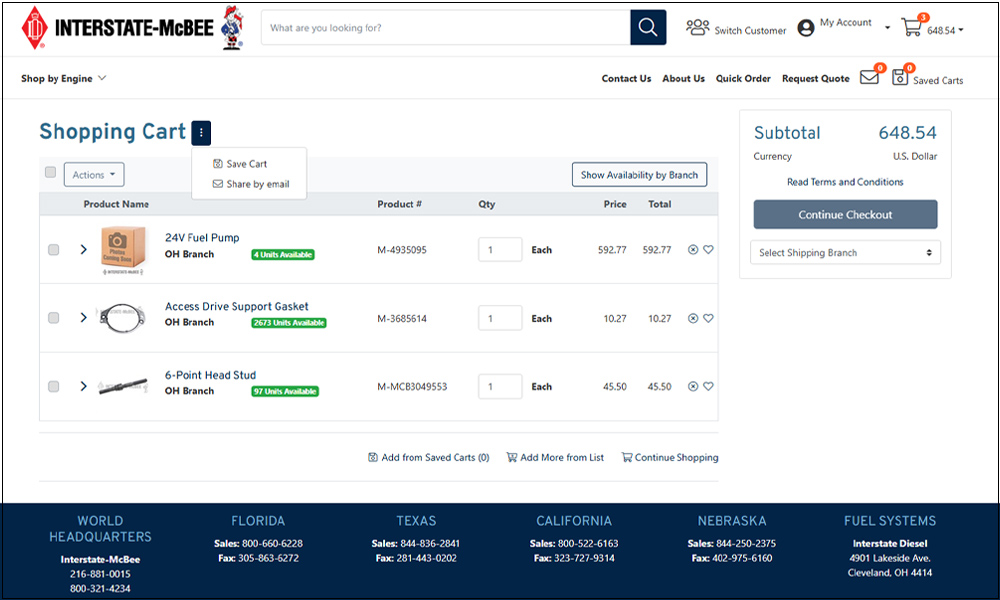The height and width of the screenshot is (600, 1000).
Task: Open the Saved Carts icon
Action: click(900, 78)
